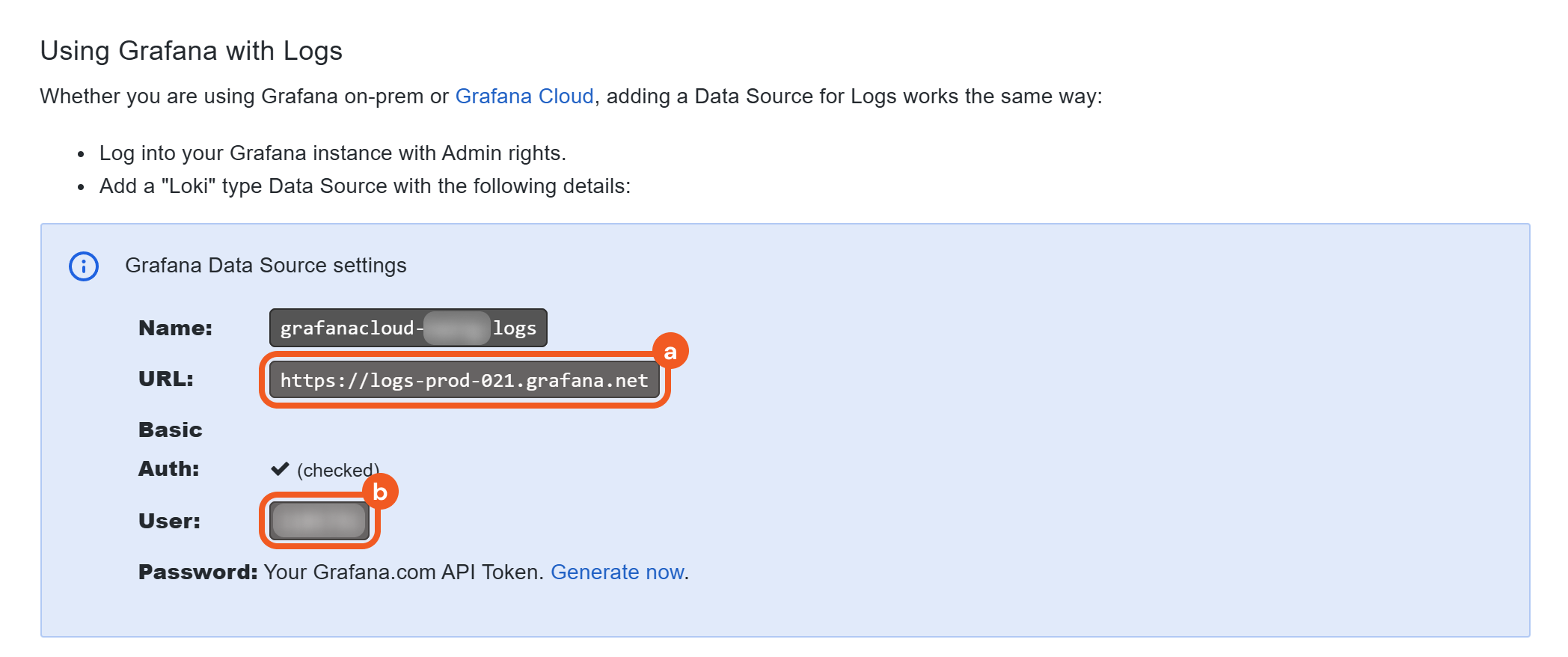Click the orange 'a' annotation badge
The image size is (1568, 657).
click(670, 351)
